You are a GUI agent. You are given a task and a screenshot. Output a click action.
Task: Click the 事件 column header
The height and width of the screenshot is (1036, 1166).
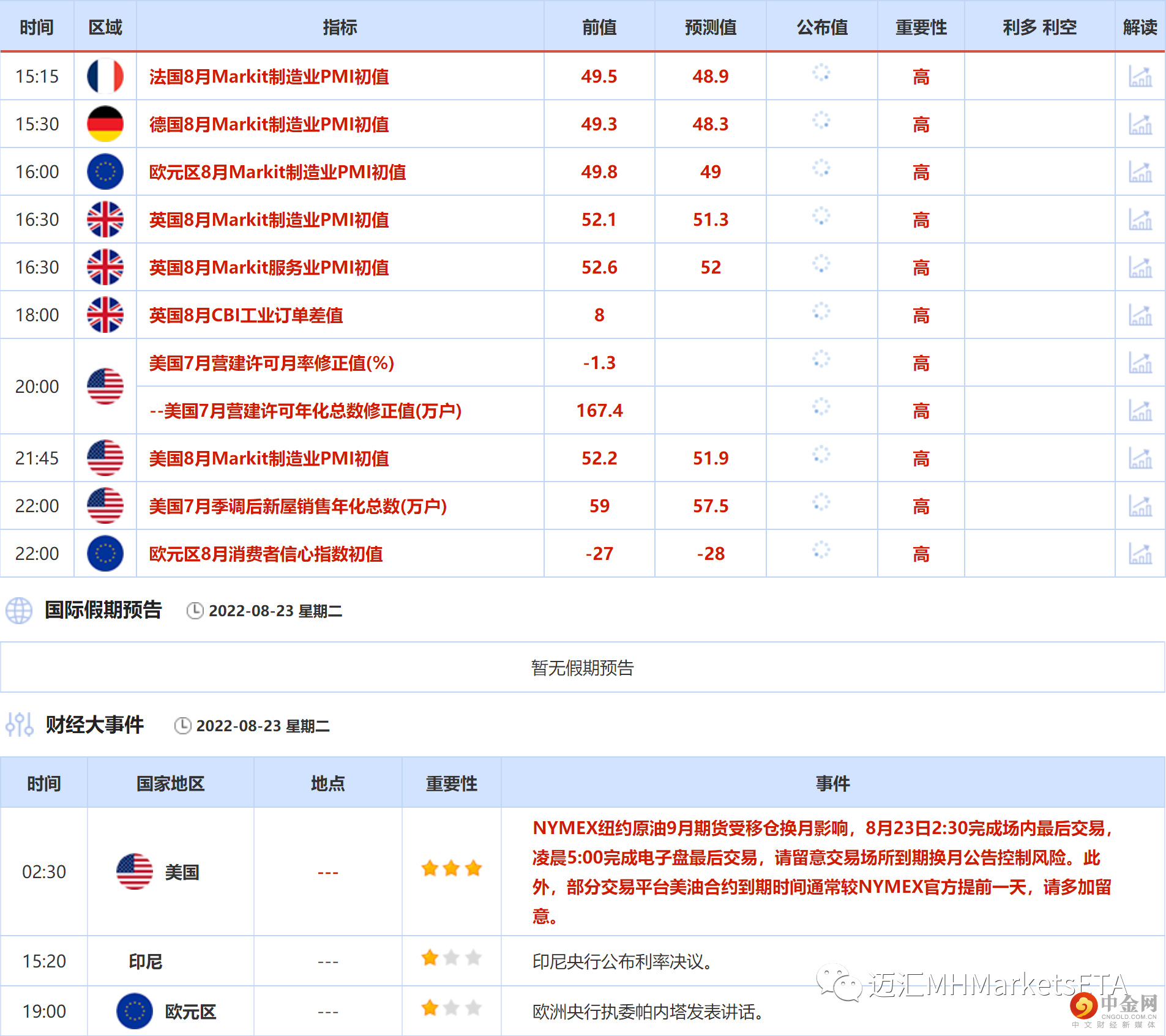click(x=834, y=783)
